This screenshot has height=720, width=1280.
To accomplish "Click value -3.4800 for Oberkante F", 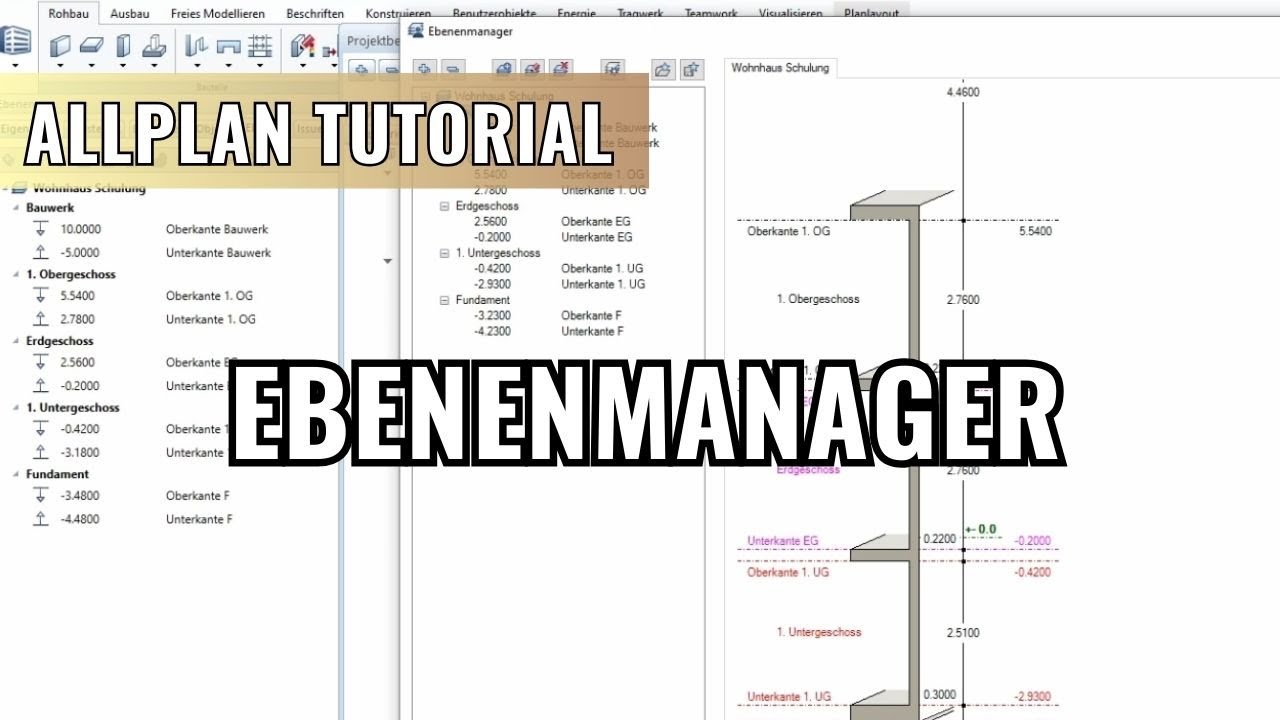I will coord(81,496).
